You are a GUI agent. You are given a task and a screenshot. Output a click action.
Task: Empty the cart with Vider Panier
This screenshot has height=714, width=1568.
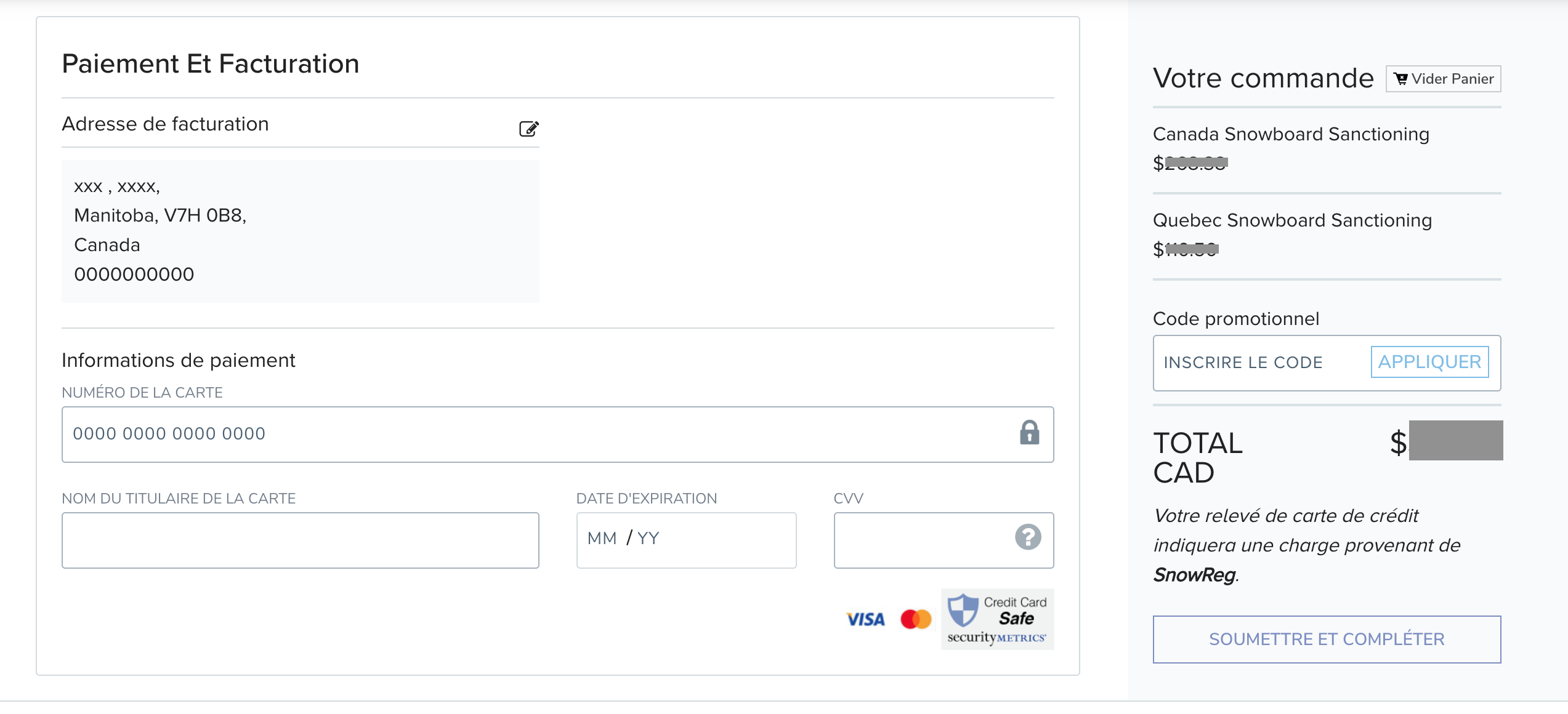tap(1443, 79)
